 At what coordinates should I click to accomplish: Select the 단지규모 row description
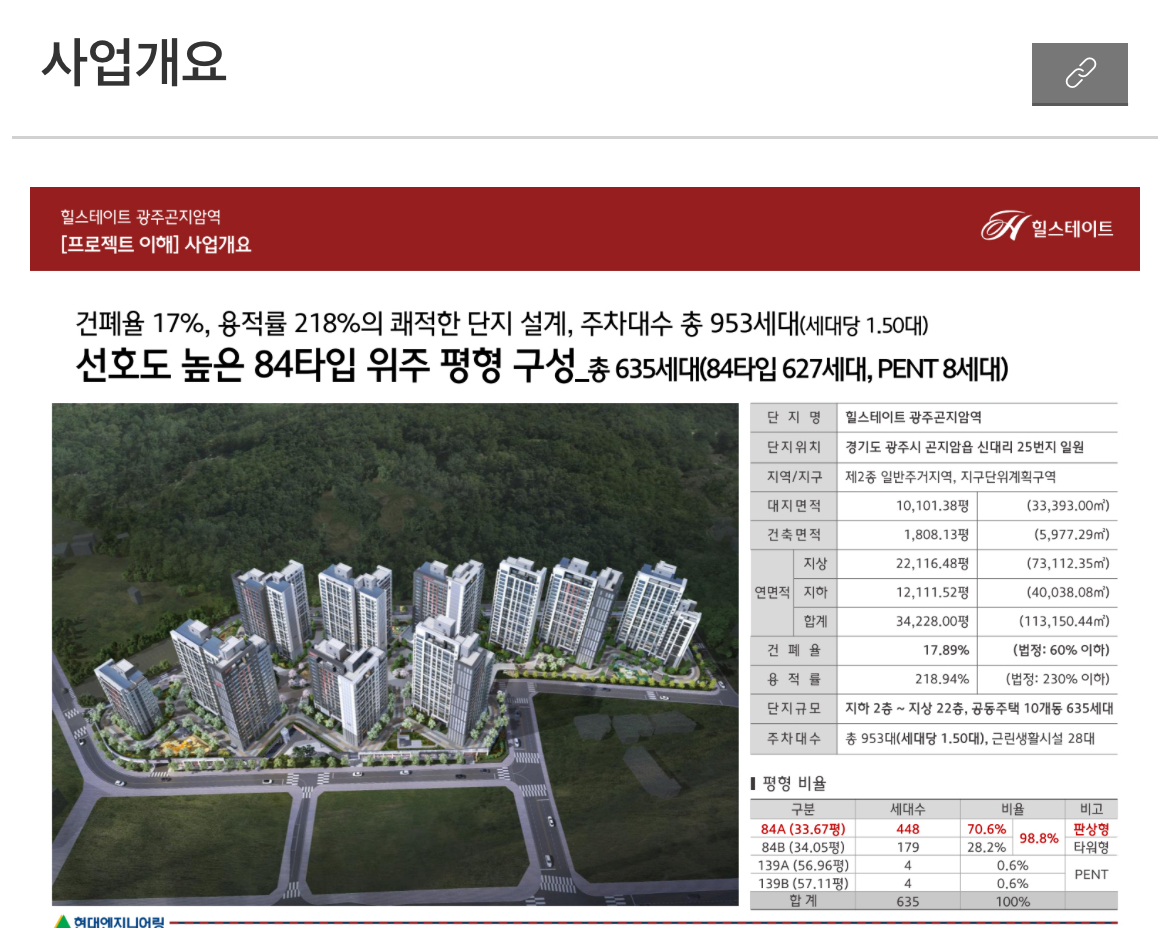(979, 708)
